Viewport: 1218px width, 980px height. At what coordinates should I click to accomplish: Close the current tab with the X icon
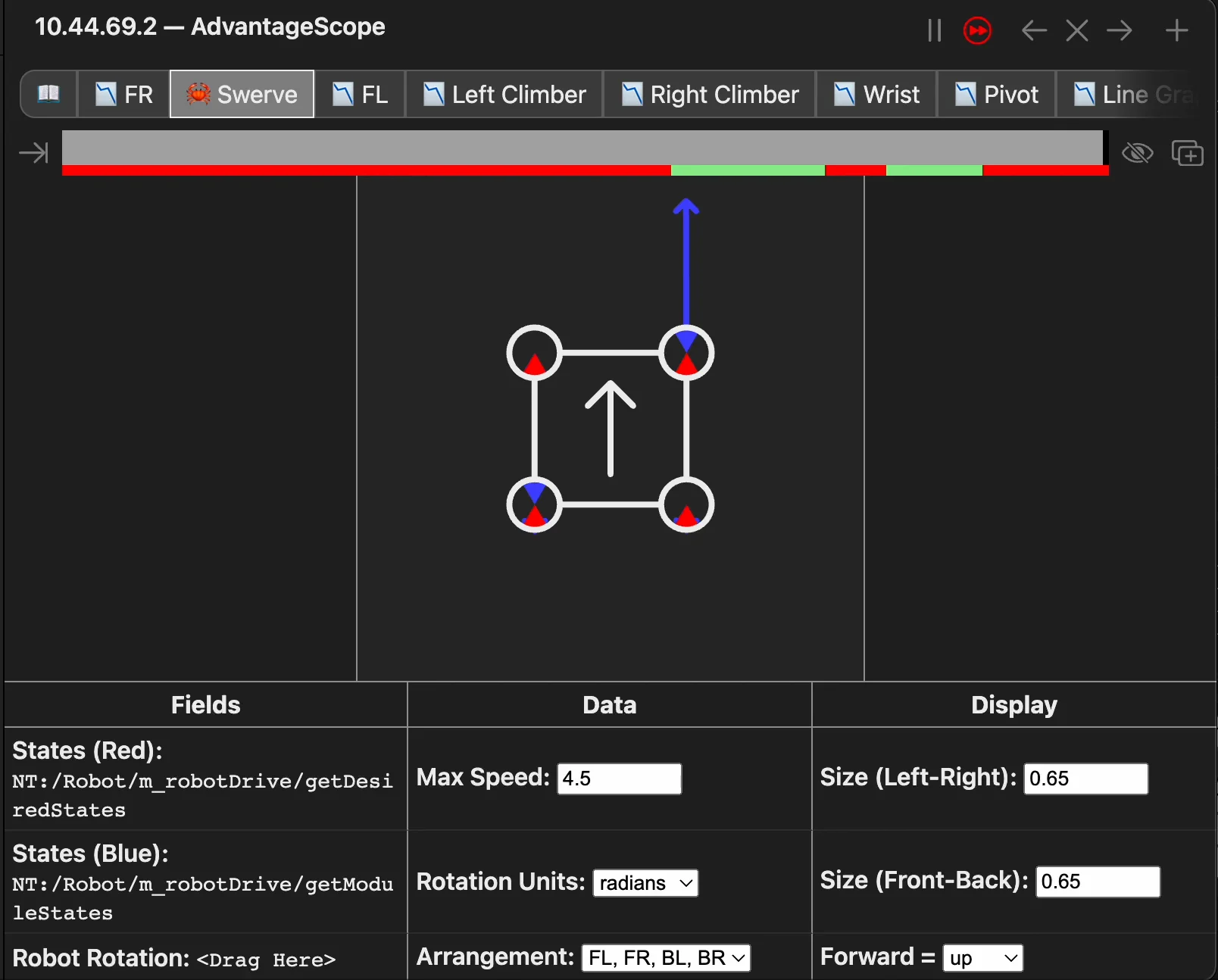click(1076, 30)
